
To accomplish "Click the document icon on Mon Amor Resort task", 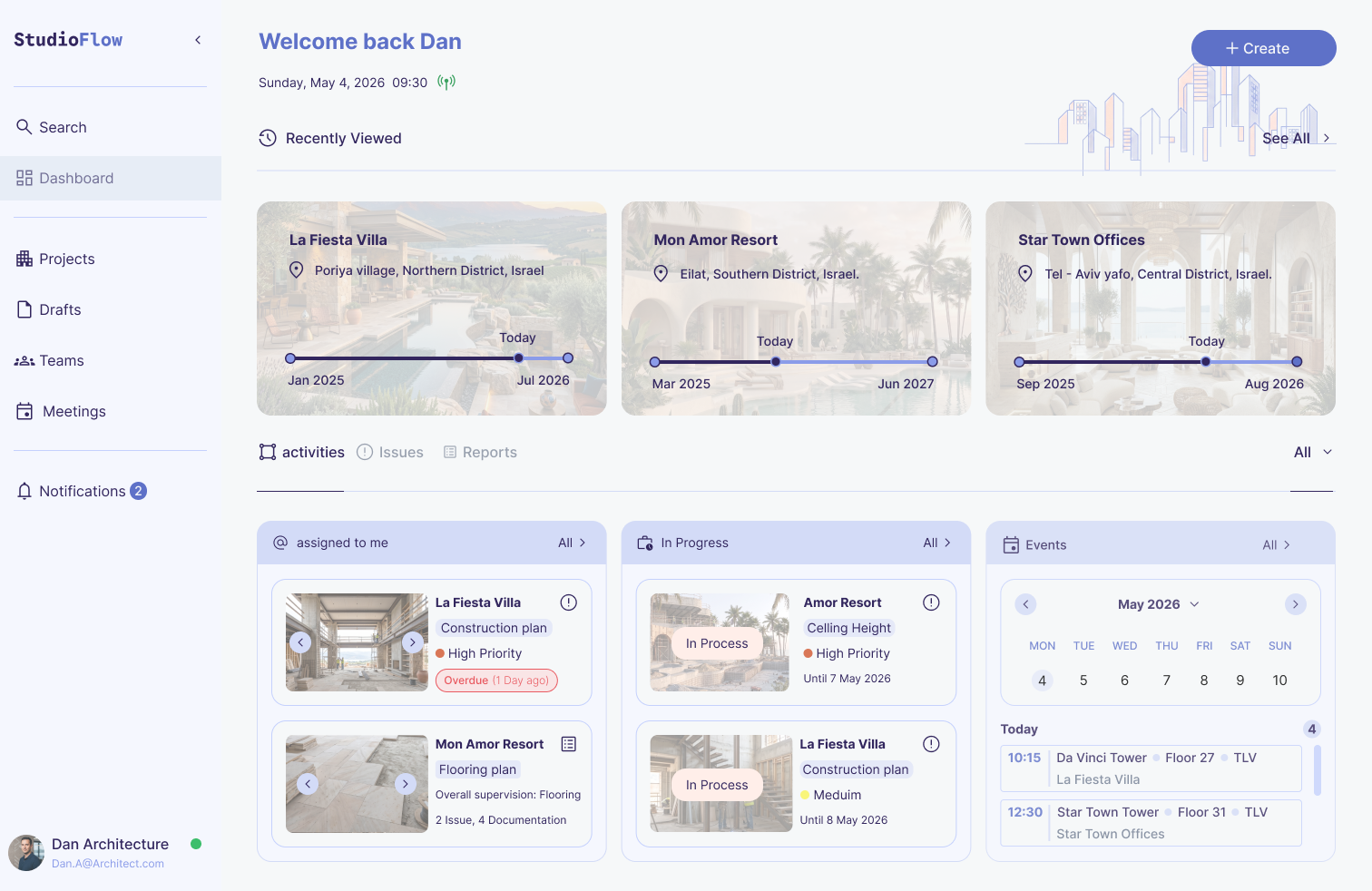I will [x=569, y=744].
